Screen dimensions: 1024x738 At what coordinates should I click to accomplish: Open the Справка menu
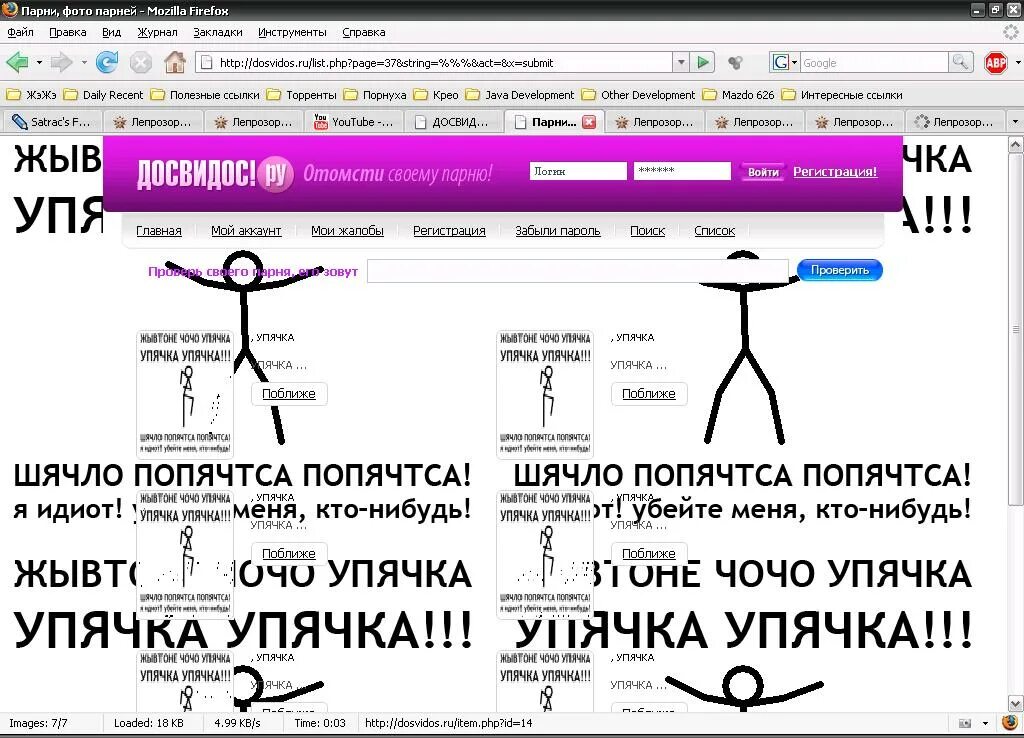[x=364, y=32]
